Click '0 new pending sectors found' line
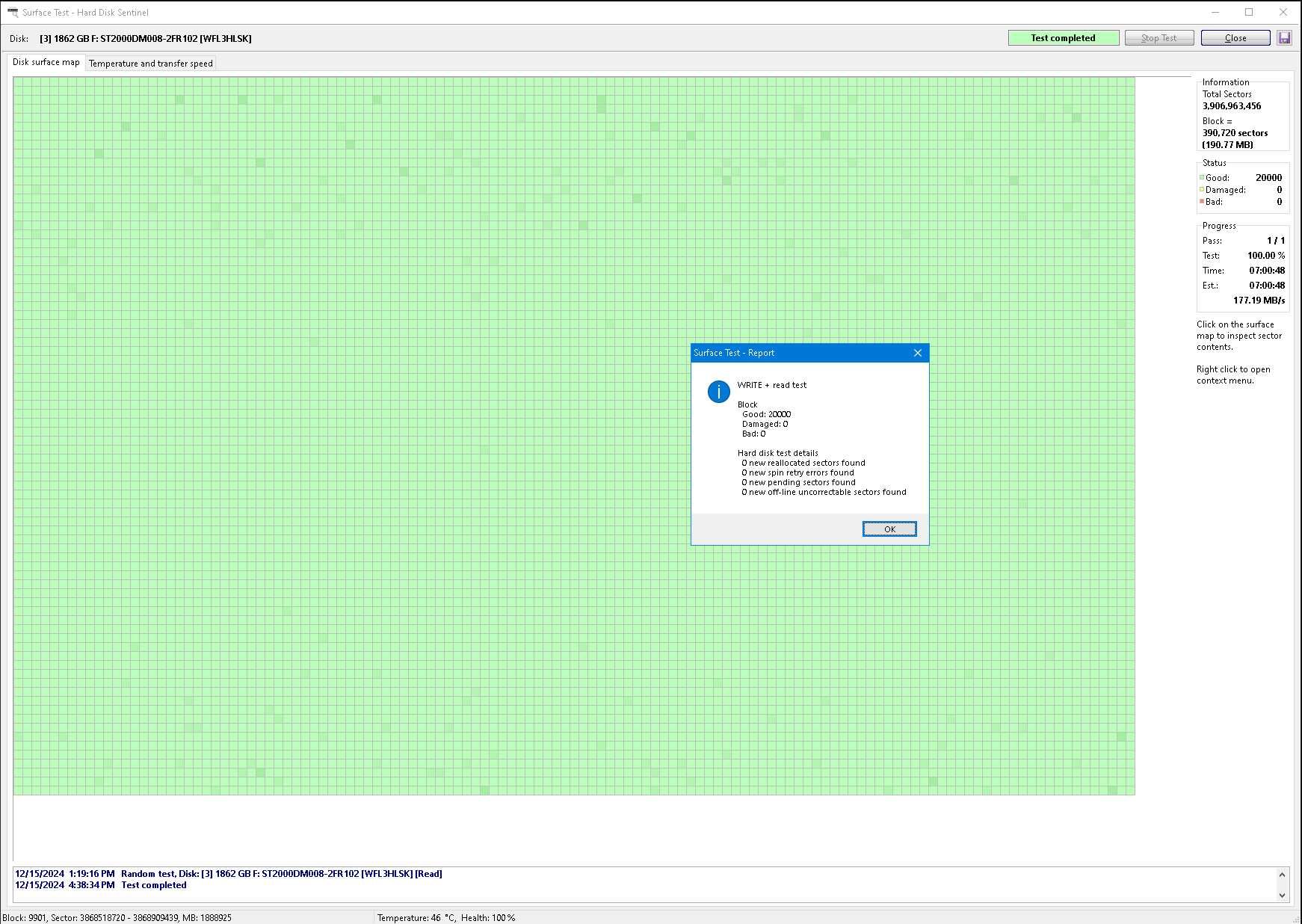The height and width of the screenshot is (924, 1302). click(798, 482)
